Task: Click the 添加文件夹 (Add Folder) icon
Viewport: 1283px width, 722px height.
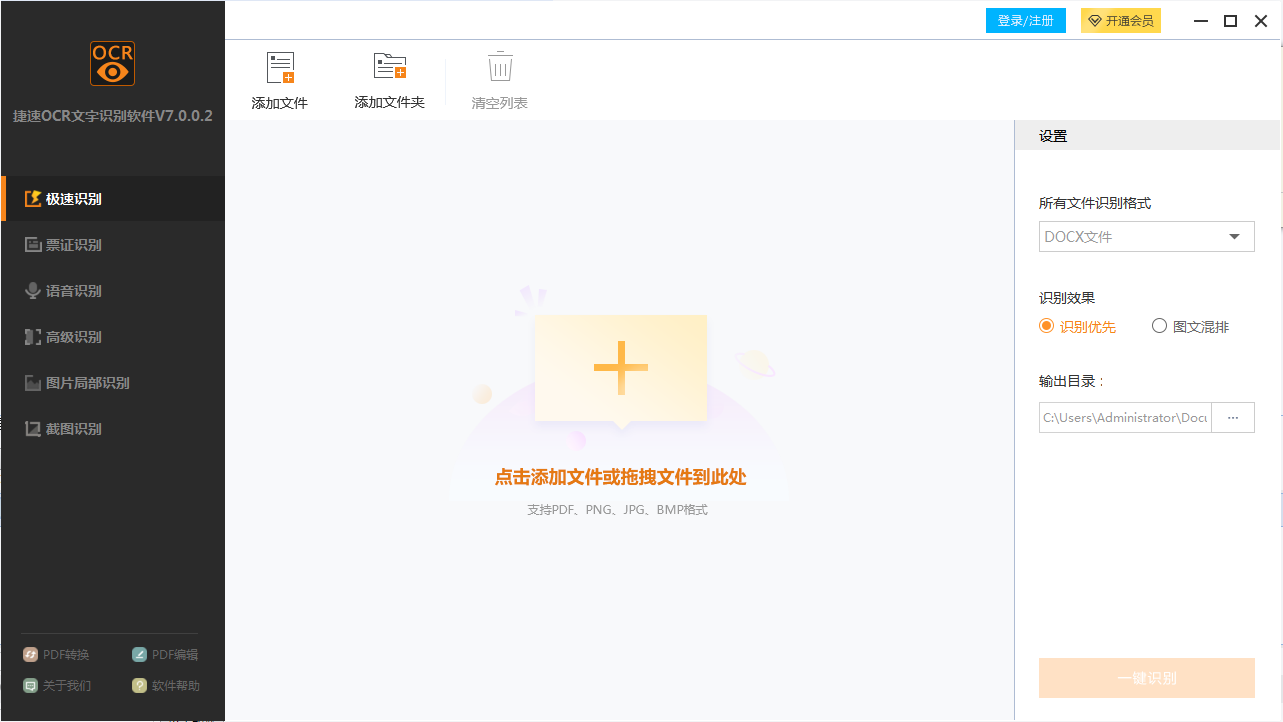Action: (x=389, y=78)
